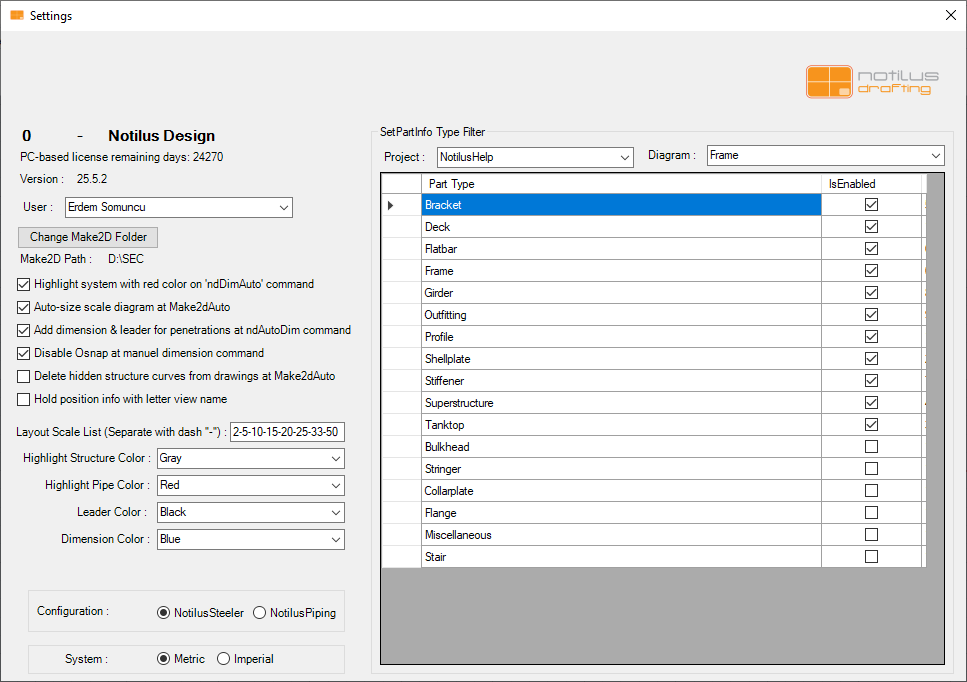Disable 'Auto-size scale diagram at Make2dAuto'
The image size is (967, 682).
click(24, 308)
